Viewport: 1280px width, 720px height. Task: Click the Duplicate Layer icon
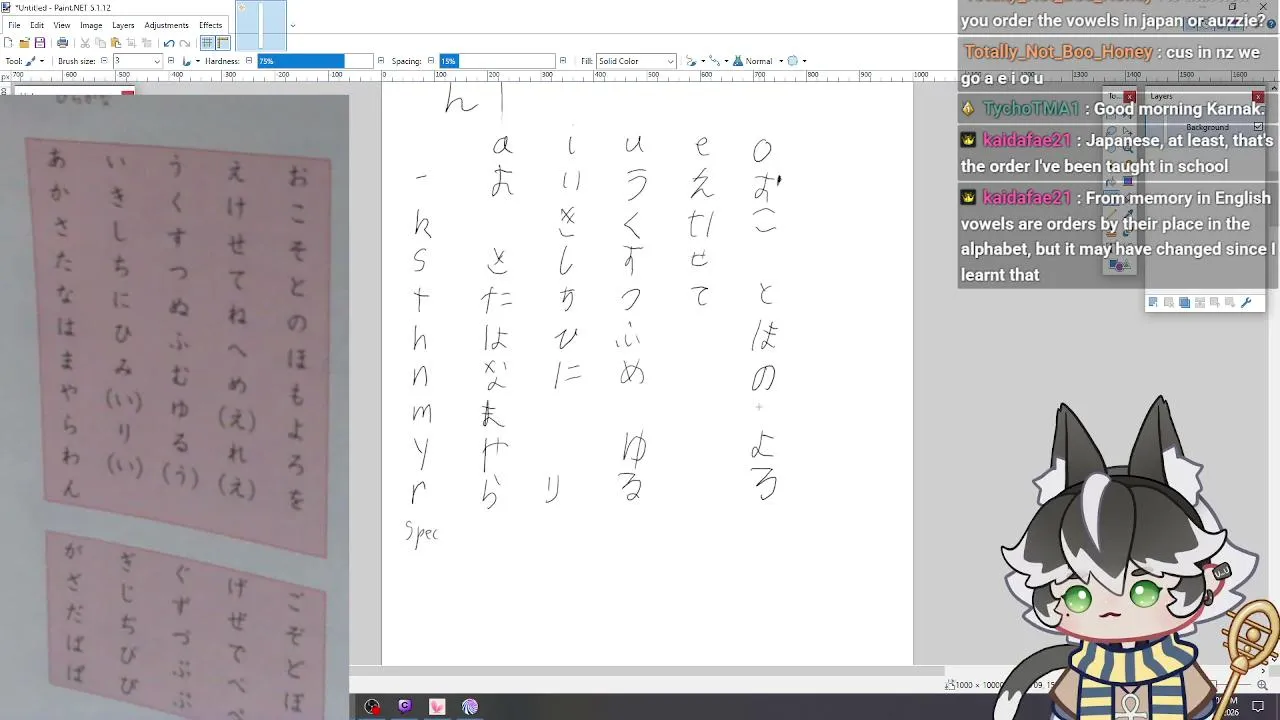pos(1184,303)
